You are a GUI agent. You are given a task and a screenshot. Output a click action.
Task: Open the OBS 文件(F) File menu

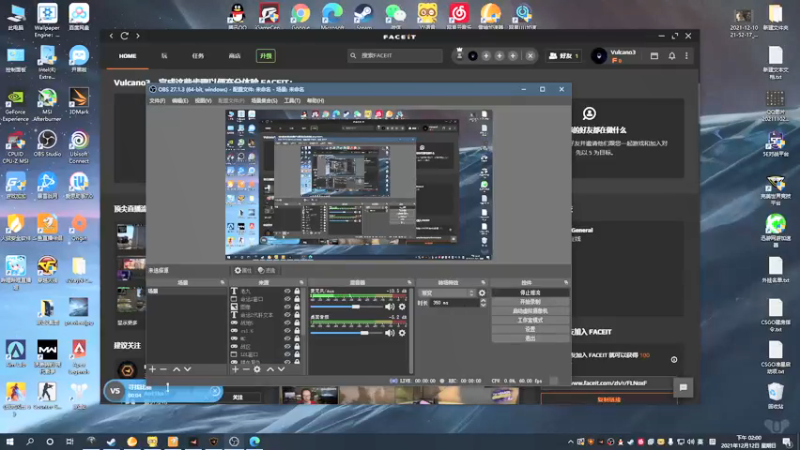click(x=157, y=101)
